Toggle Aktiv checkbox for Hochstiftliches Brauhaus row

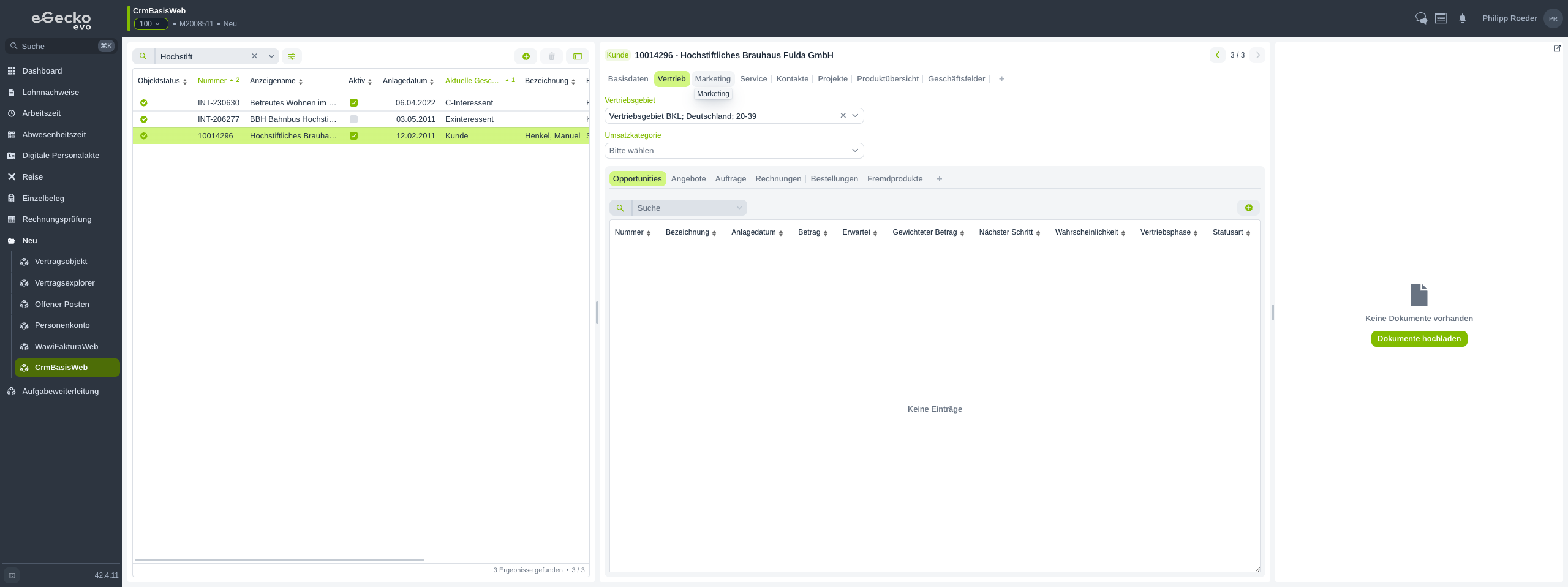(353, 136)
